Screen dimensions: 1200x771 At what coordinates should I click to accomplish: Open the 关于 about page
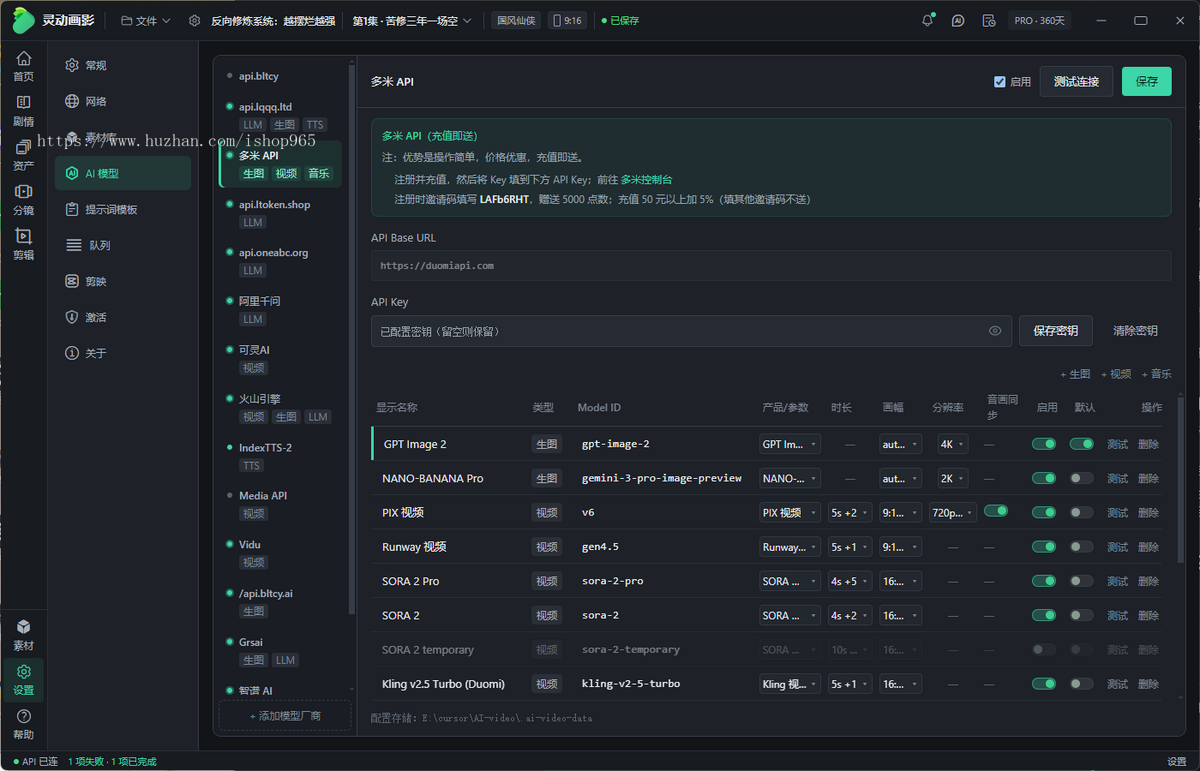(x=123, y=353)
